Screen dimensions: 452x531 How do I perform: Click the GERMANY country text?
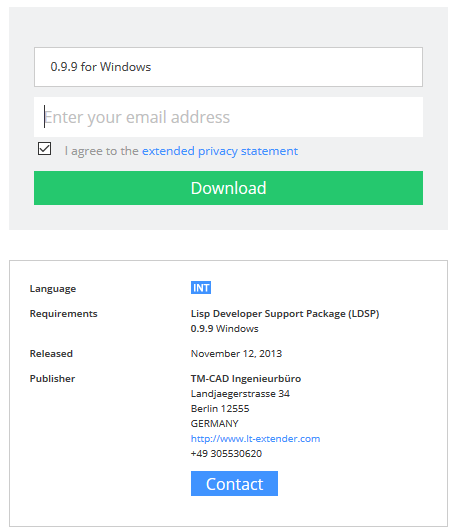click(215, 423)
